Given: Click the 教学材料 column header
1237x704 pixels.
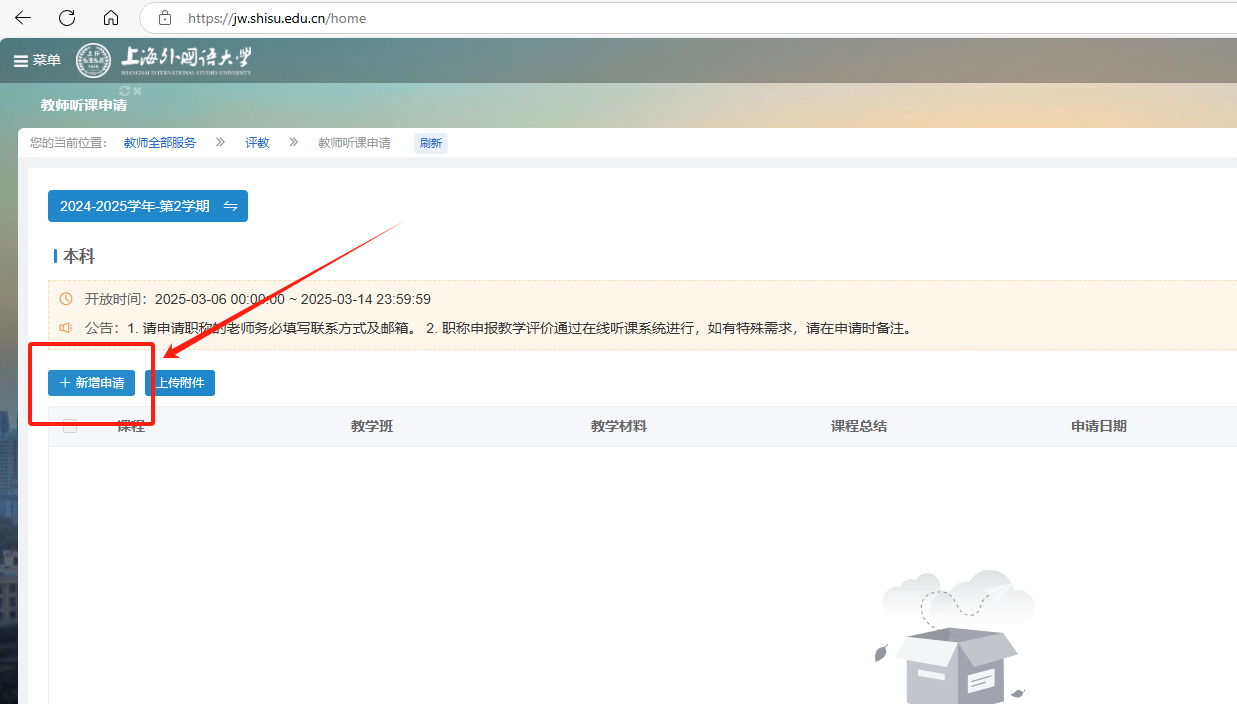Looking at the screenshot, I should tap(618, 426).
